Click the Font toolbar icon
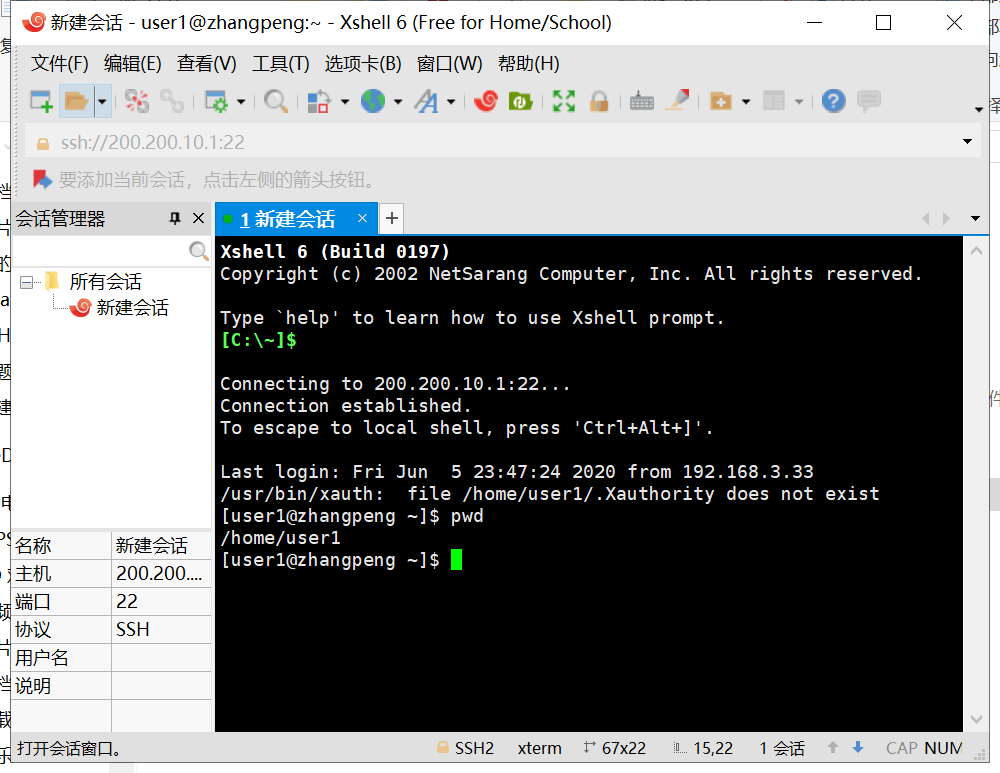Screen dimensions: 1000x773 coord(426,101)
